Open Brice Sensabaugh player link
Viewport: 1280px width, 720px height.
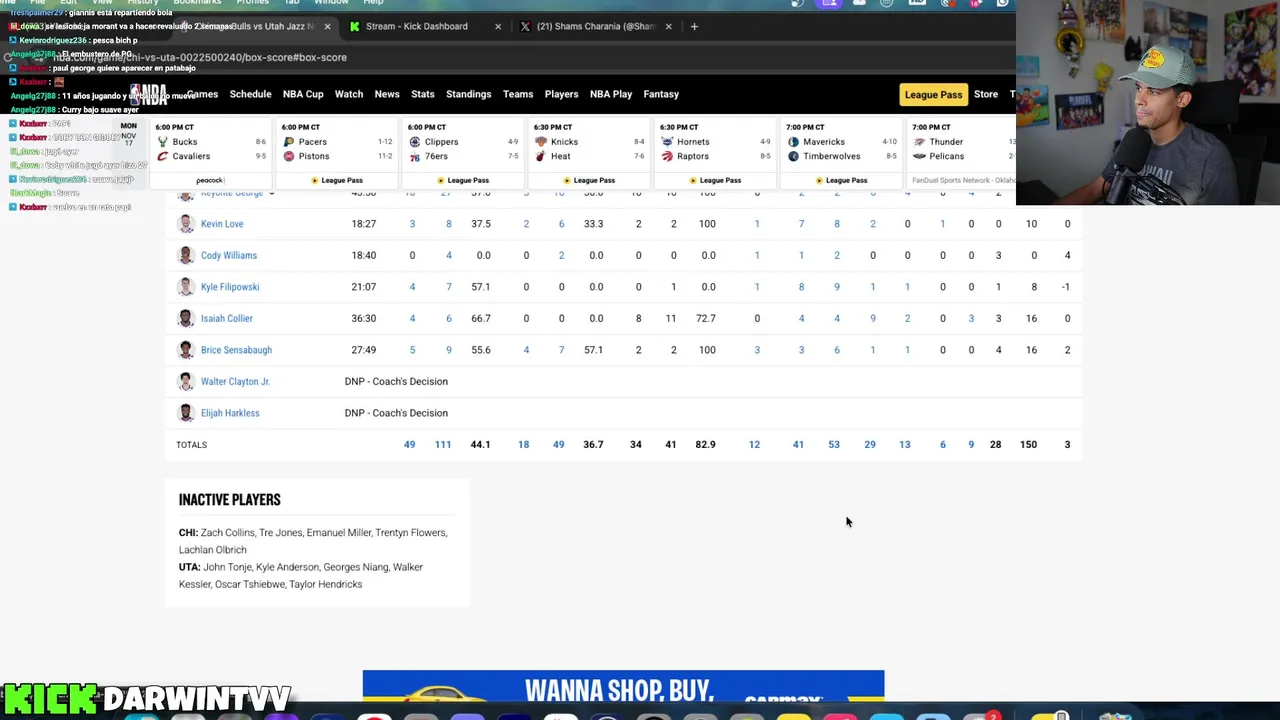236,350
